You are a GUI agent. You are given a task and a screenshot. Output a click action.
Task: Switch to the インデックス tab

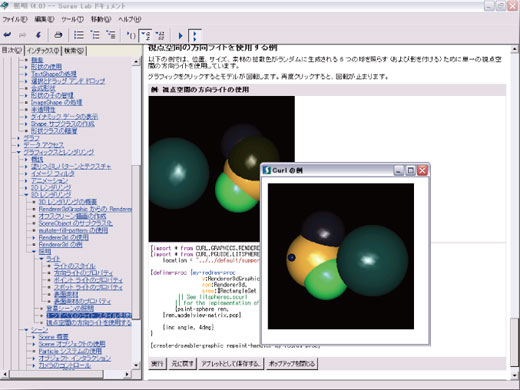pos(43,51)
